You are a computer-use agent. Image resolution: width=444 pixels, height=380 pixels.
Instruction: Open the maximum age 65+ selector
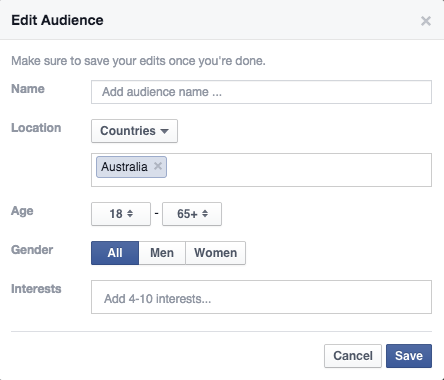click(192, 214)
